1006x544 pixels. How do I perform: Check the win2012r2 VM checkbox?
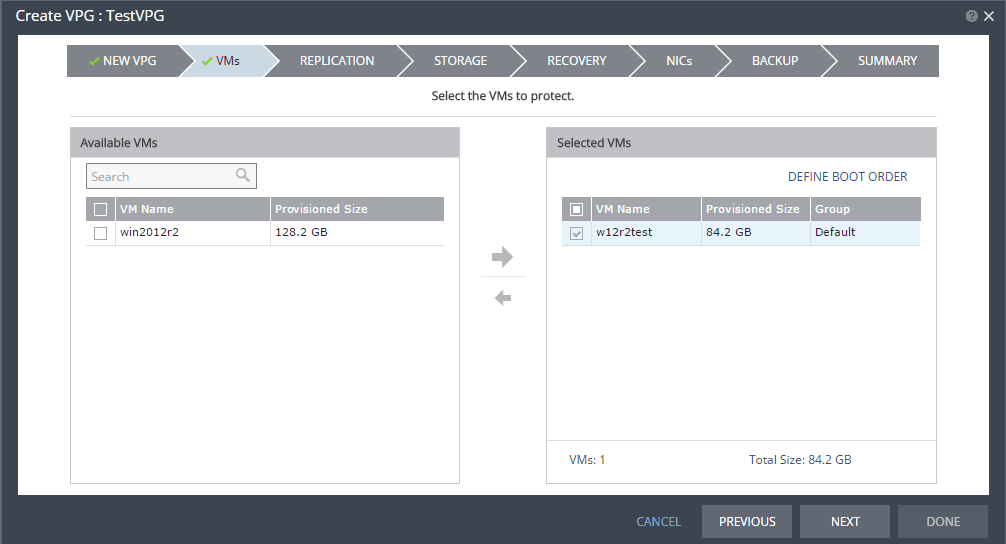point(100,233)
